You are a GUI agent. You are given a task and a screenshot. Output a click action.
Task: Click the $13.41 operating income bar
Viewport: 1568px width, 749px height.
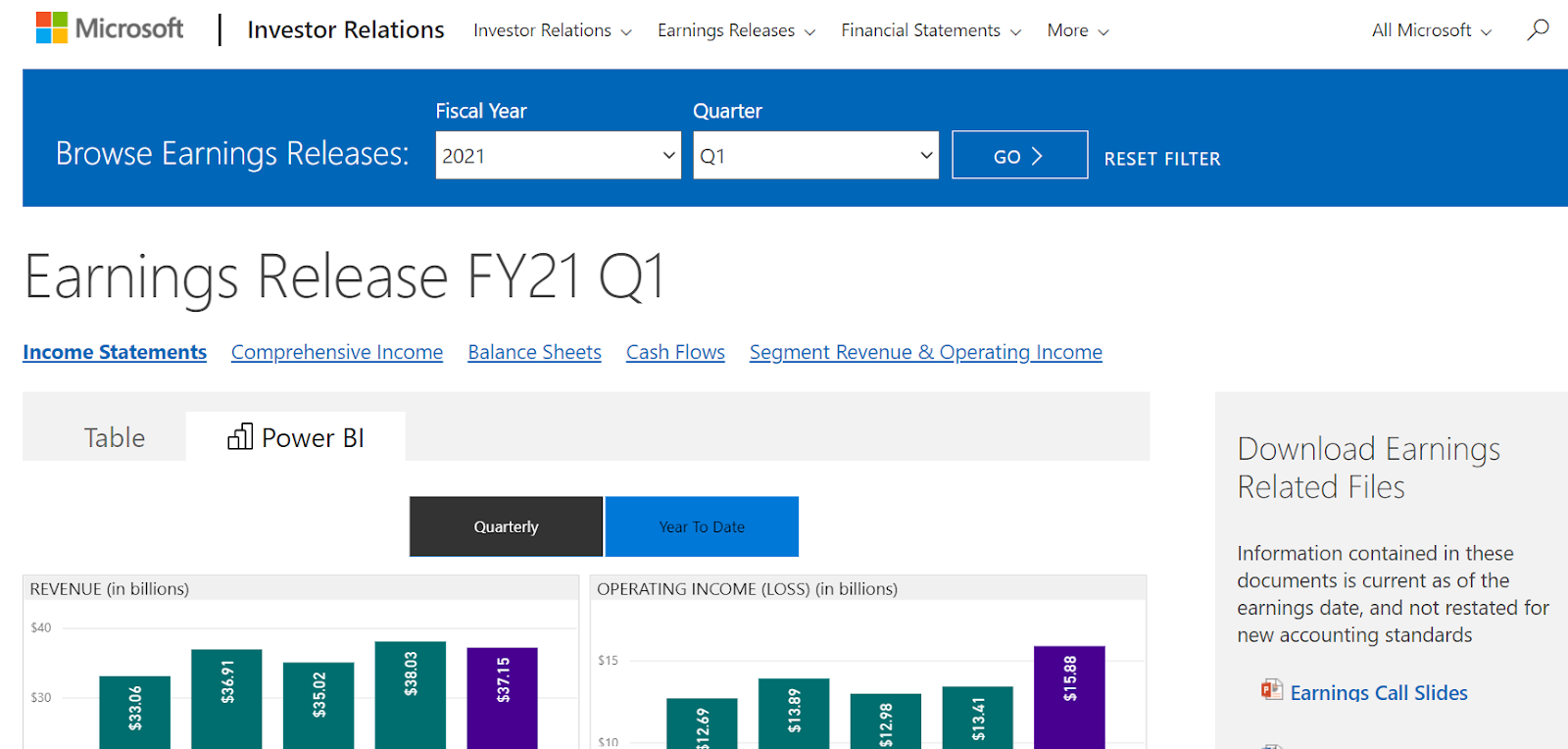[978, 718]
